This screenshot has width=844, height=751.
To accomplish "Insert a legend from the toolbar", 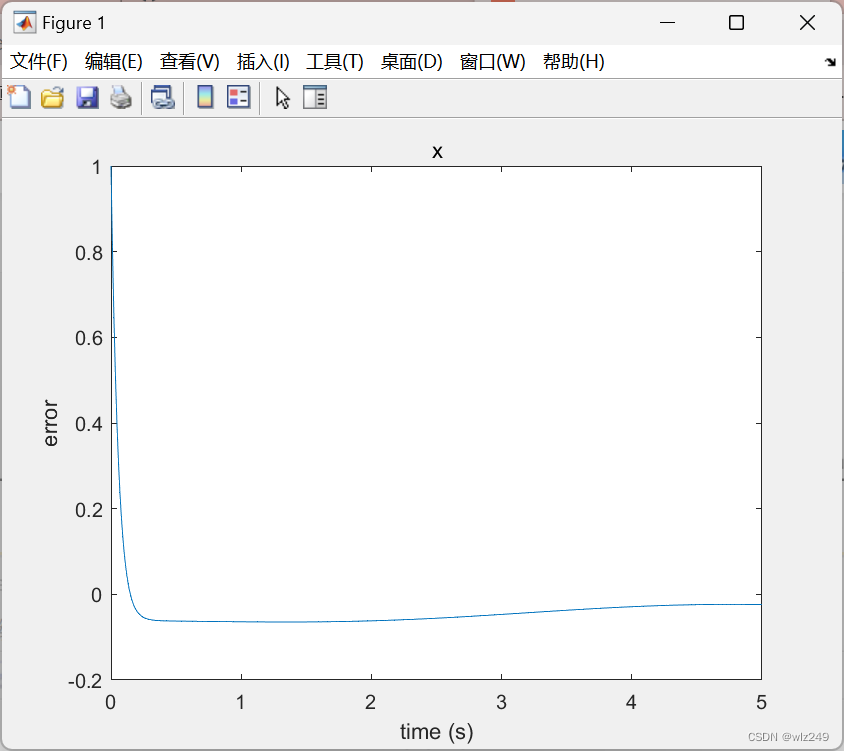I will (x=238, y=97).
